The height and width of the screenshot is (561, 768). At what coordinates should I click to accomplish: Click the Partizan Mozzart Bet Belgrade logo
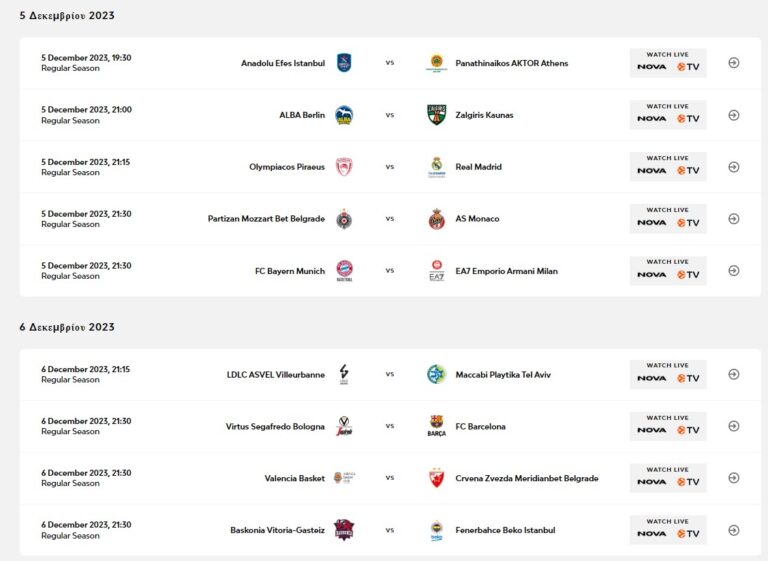pyautogui.click(x=344, y=219)
